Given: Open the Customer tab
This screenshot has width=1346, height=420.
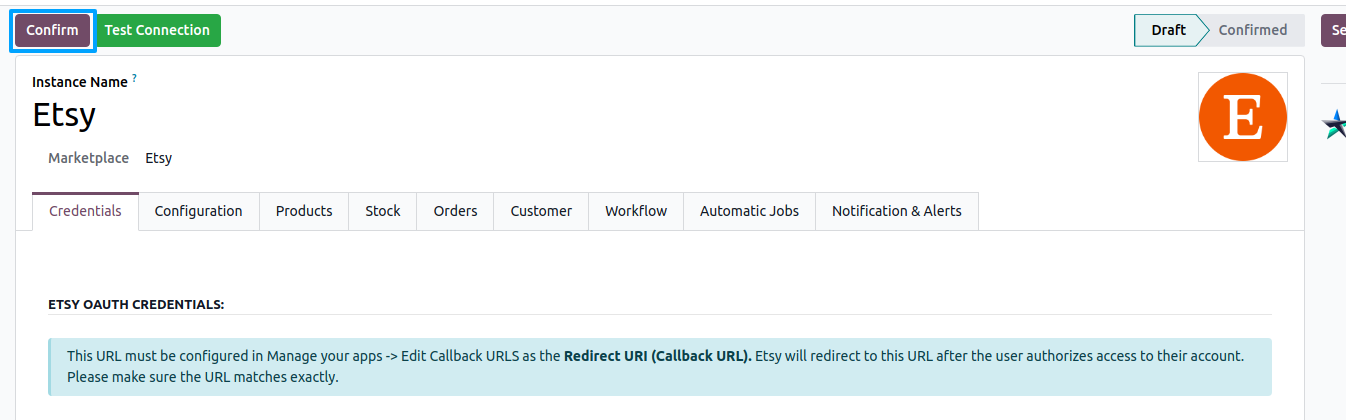Looking at the screenshot, I should pos(541,211).
